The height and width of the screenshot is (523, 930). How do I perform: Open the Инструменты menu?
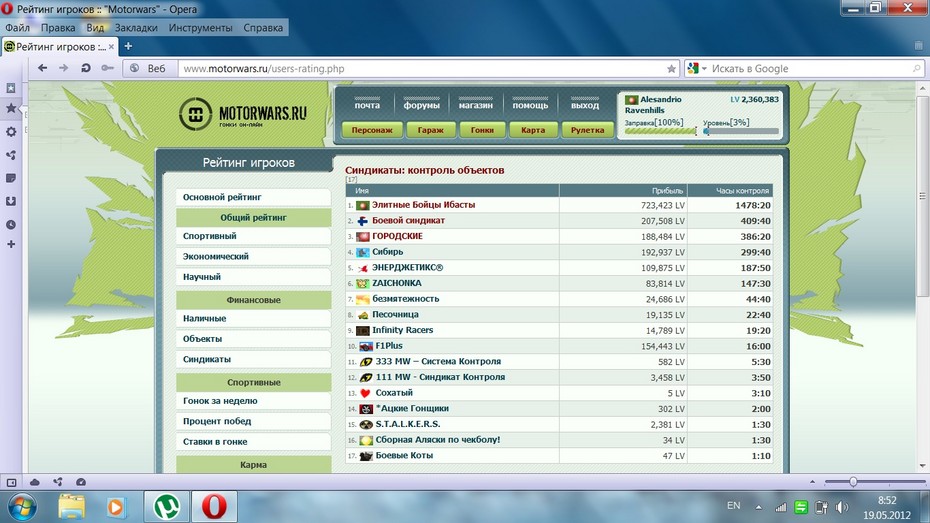(x=200, y=27)
